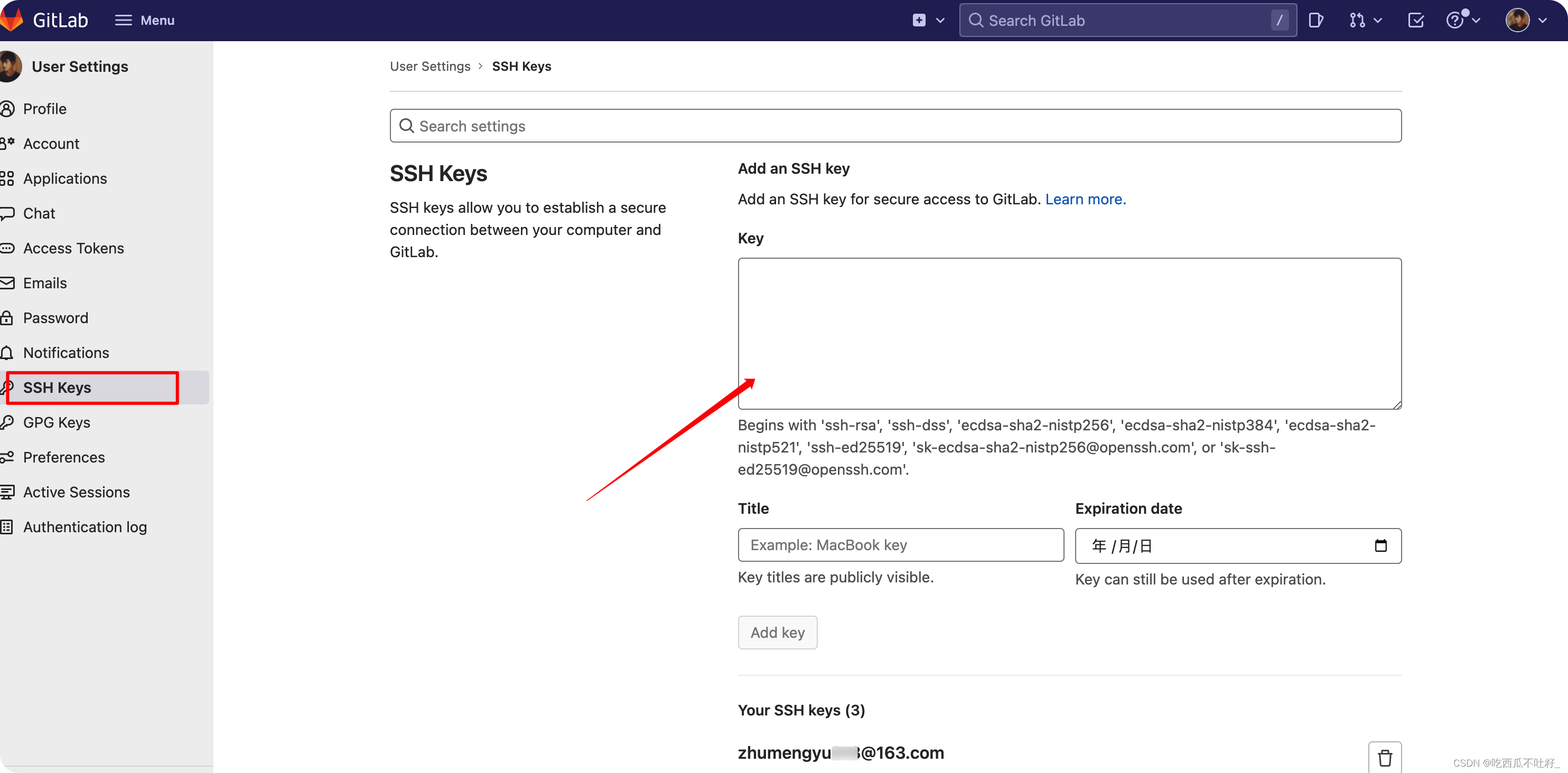Select the Profile sidebar menu item
Viewport: 1568px width, 773px height.
(44, 108)
